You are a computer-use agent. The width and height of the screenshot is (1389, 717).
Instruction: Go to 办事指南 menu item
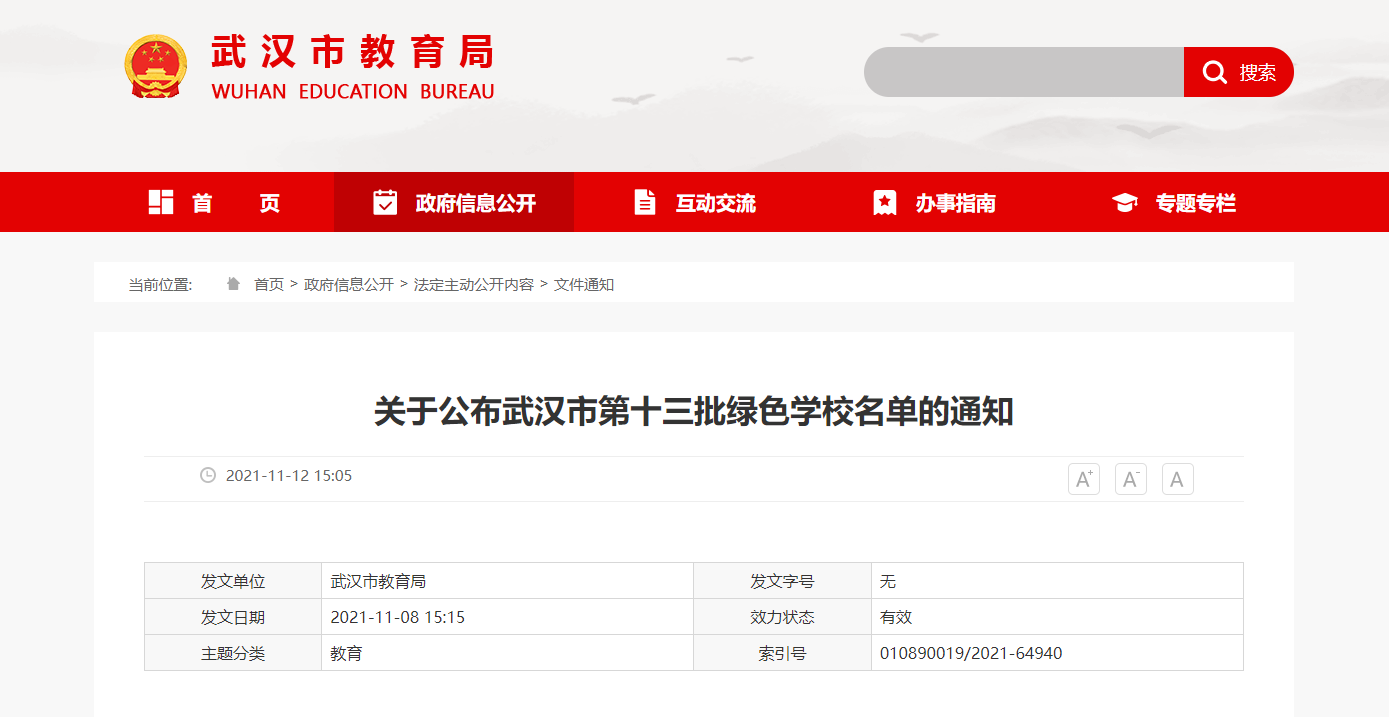point(955,203)
